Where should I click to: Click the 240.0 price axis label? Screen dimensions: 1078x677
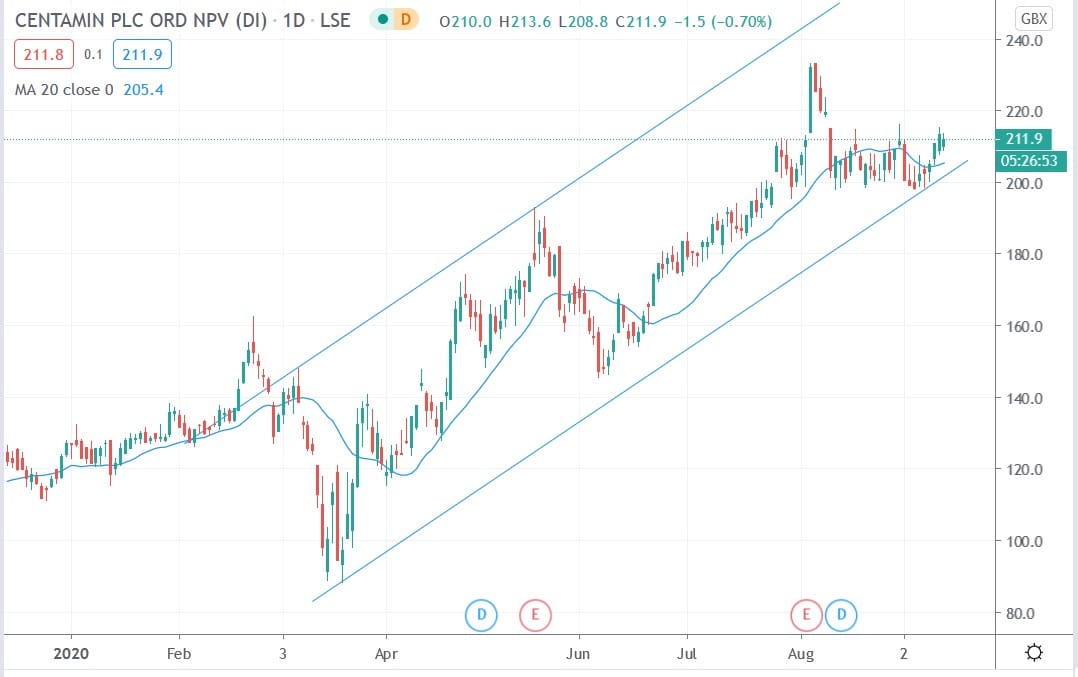tap(1024, 41)
